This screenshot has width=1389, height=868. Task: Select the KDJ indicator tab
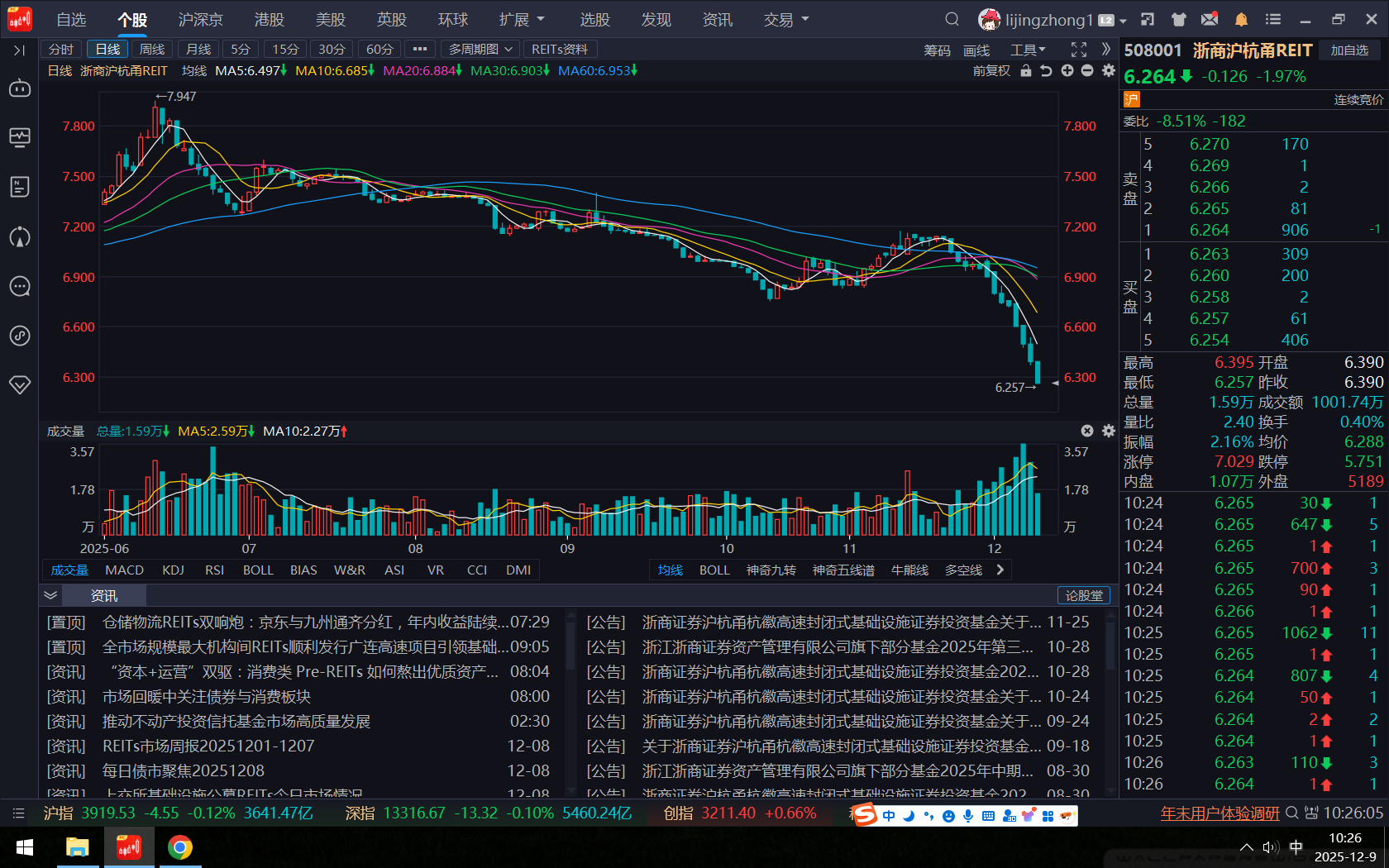[x=173, y=570]
